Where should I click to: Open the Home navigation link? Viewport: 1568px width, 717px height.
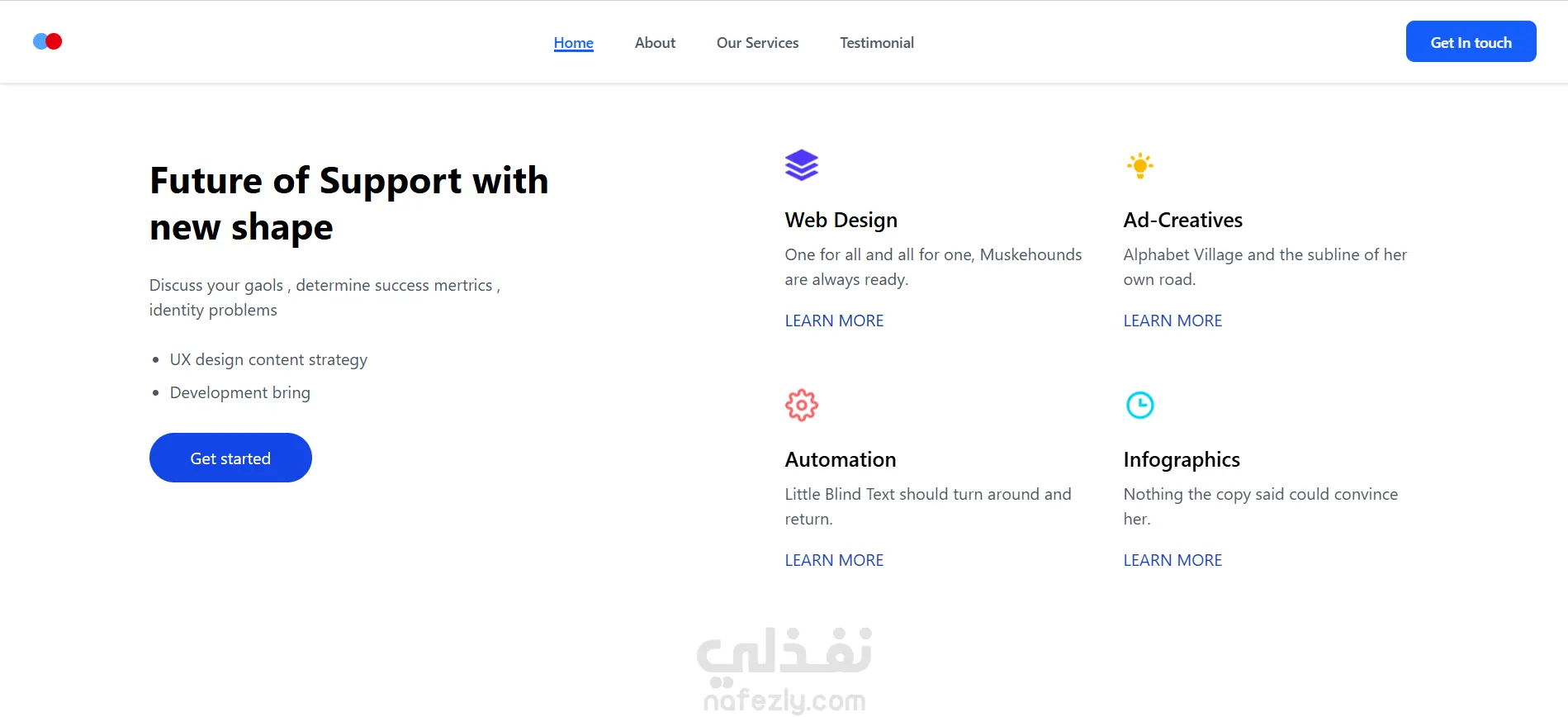pos(573,43)
